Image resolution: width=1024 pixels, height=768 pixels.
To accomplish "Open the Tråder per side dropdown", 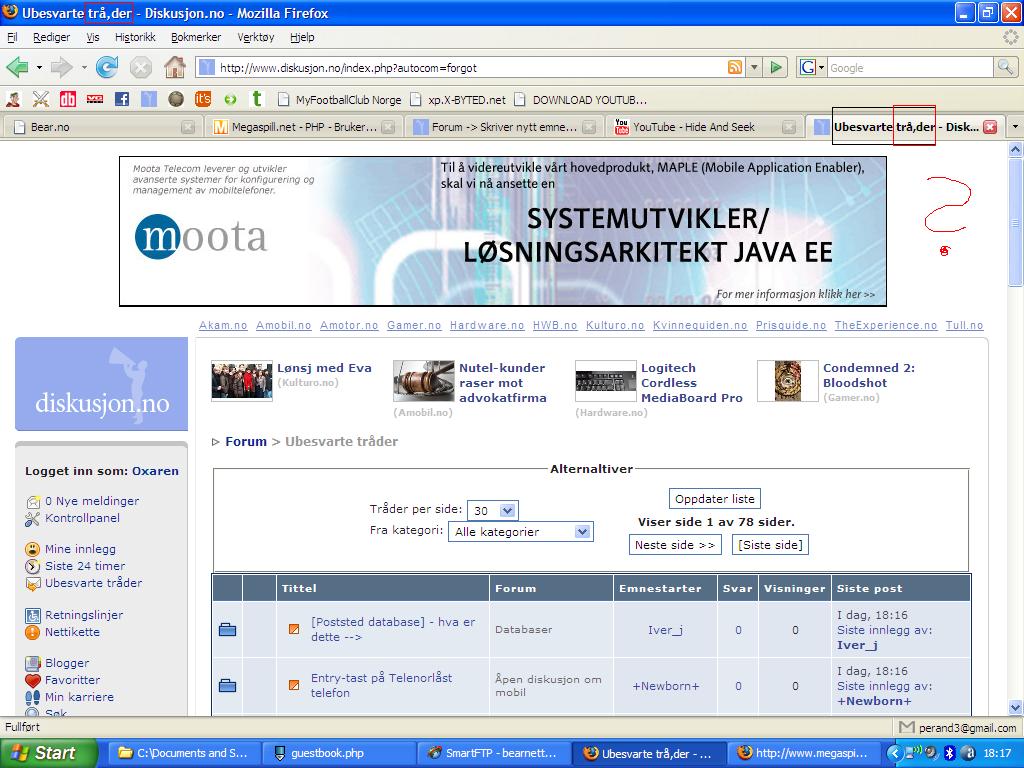I will (x=494, y=510).
